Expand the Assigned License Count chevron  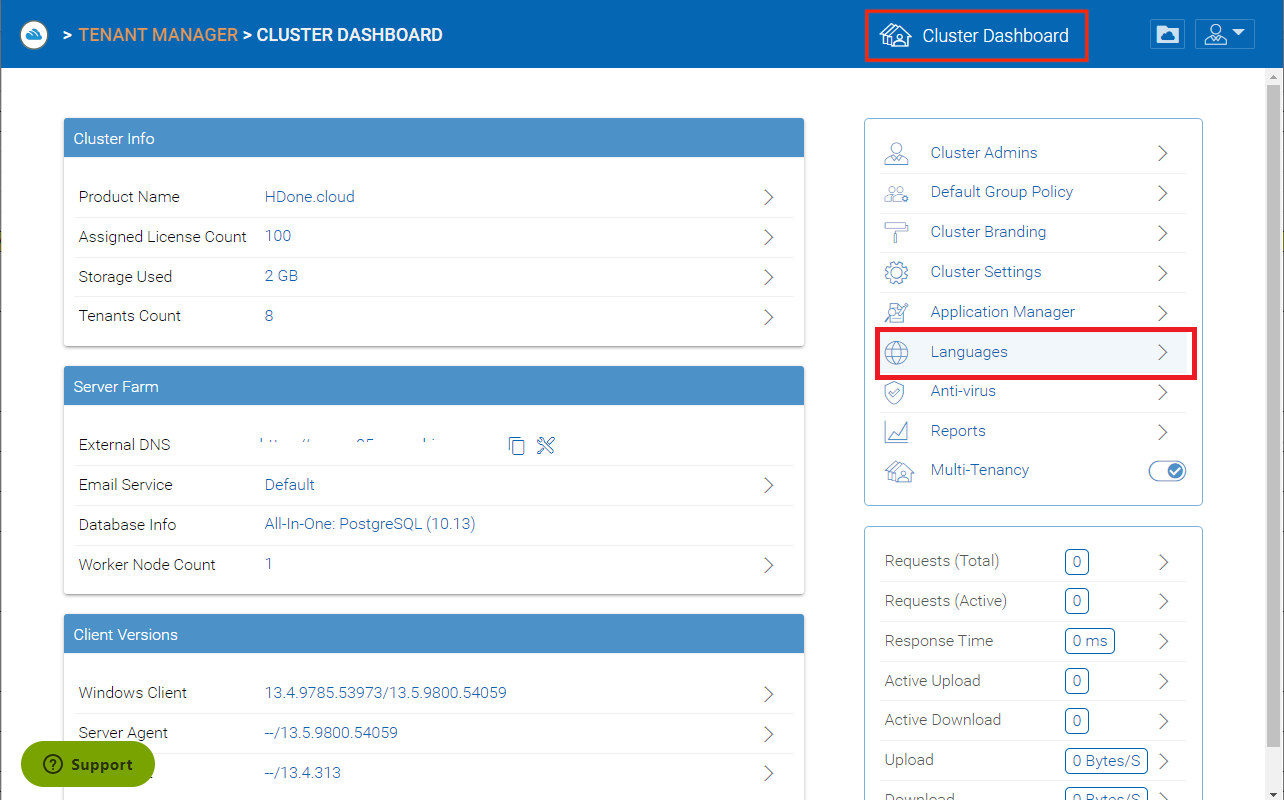[x=769, y=237]
